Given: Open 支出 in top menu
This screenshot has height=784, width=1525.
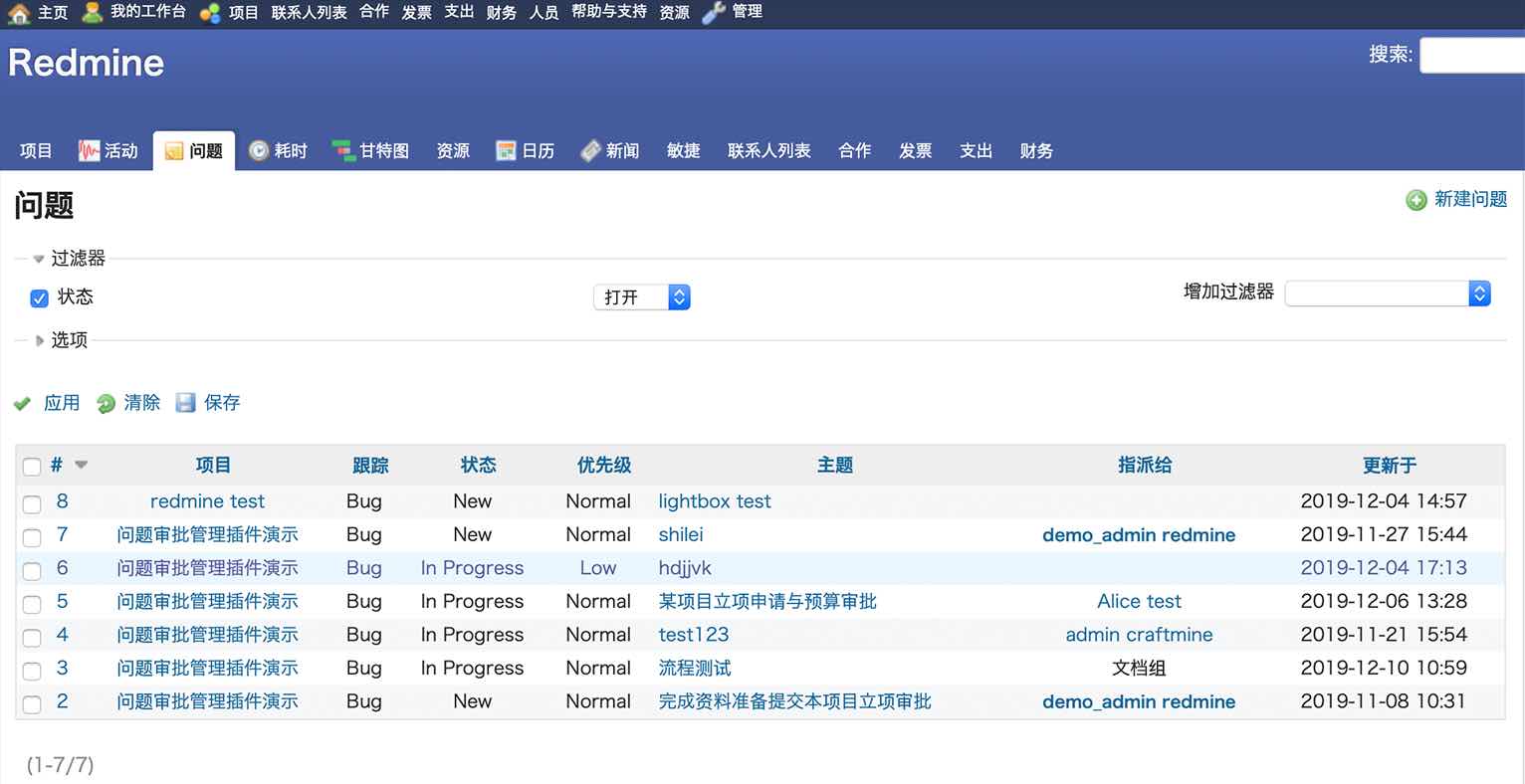Looking at the screenshot, I should click(459, 12).
